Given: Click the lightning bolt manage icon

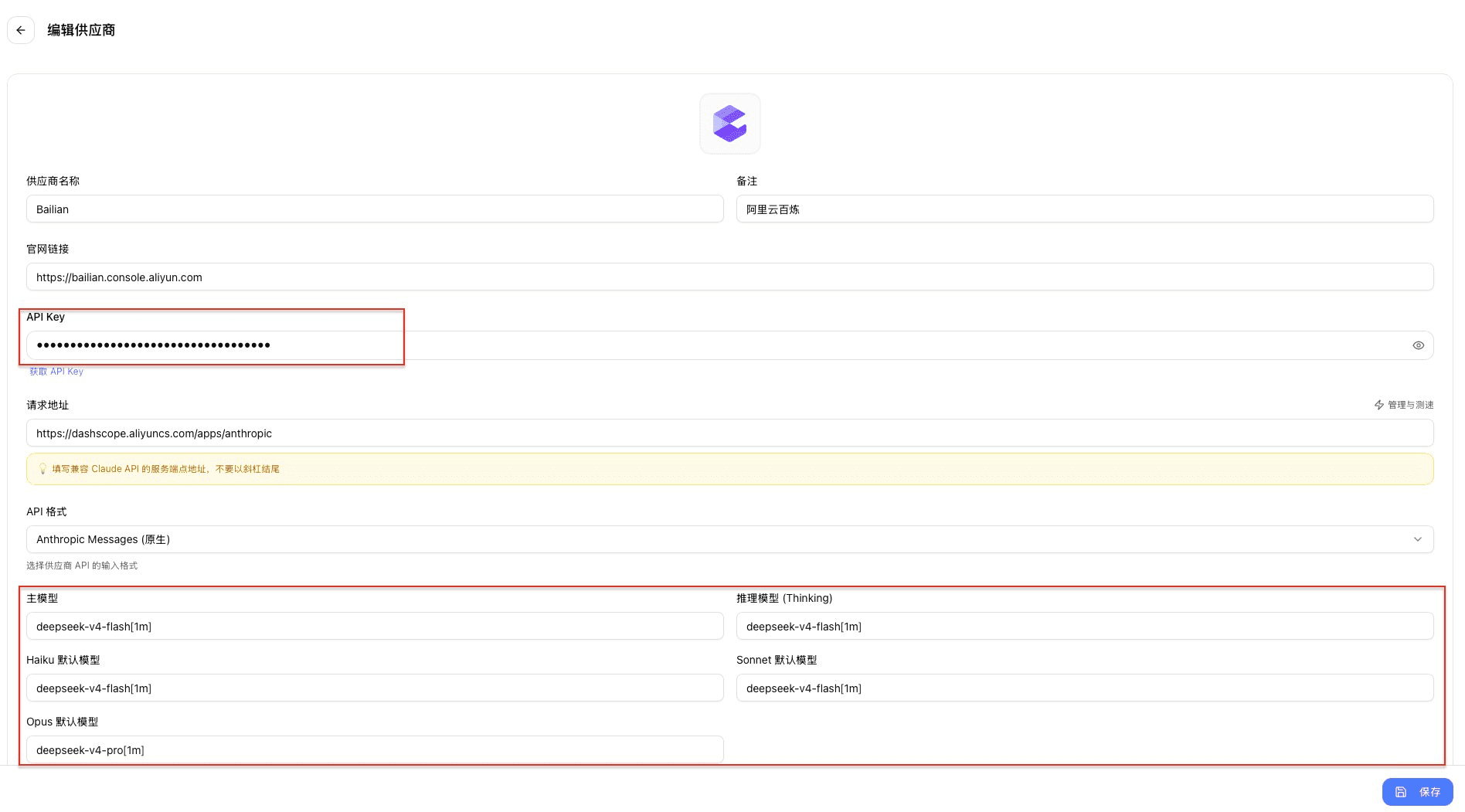Looking at the screenshot, I should point(1379,405).
